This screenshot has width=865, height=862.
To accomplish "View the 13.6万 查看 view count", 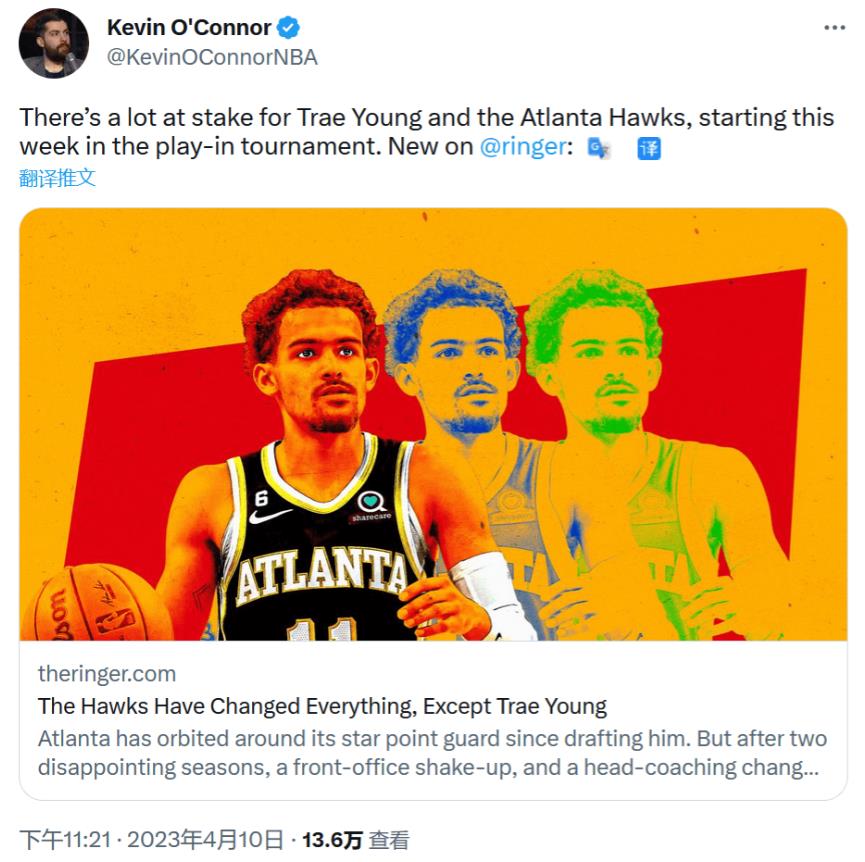I will click(356, 840).
